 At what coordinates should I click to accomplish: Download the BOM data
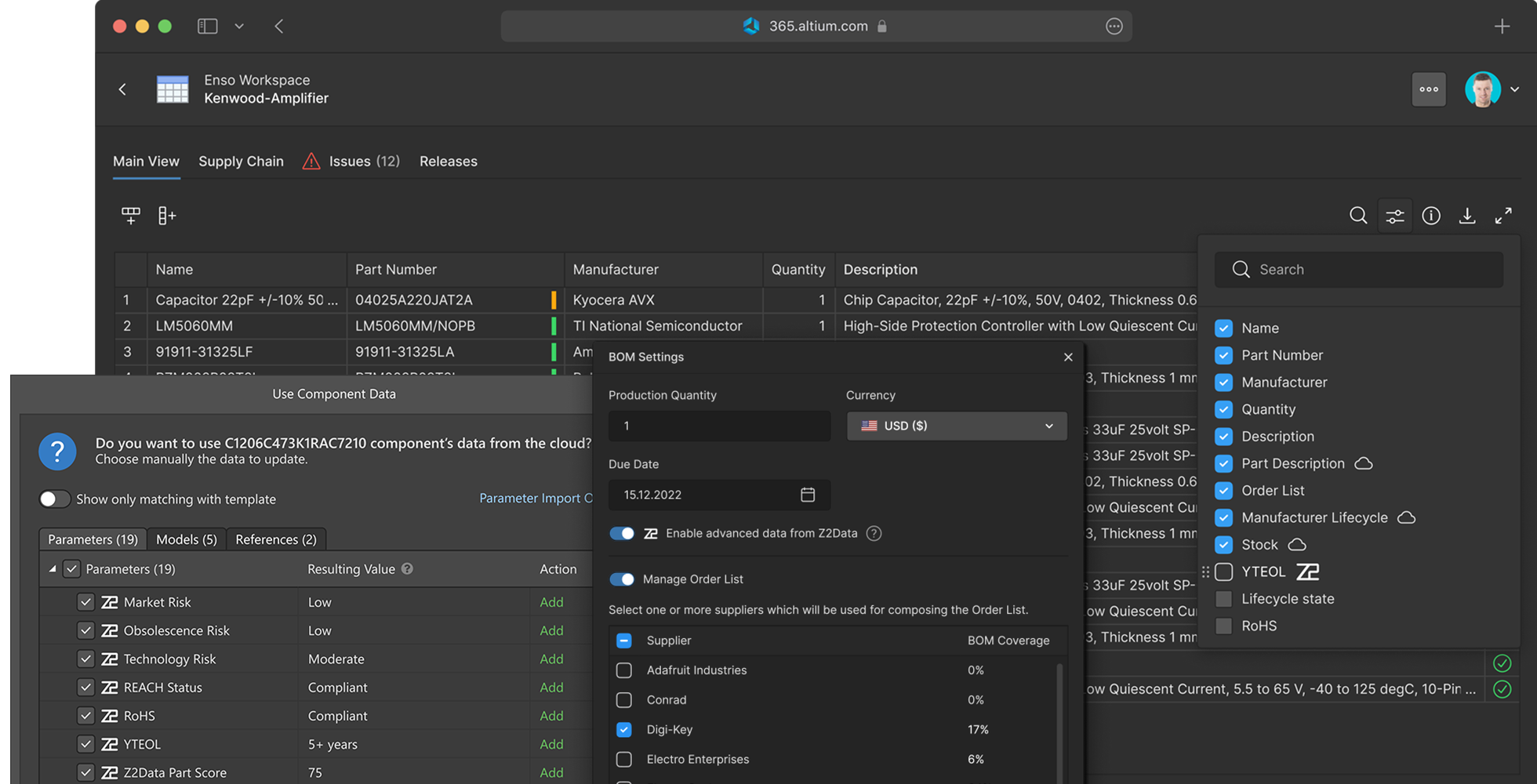(1467, 216)
